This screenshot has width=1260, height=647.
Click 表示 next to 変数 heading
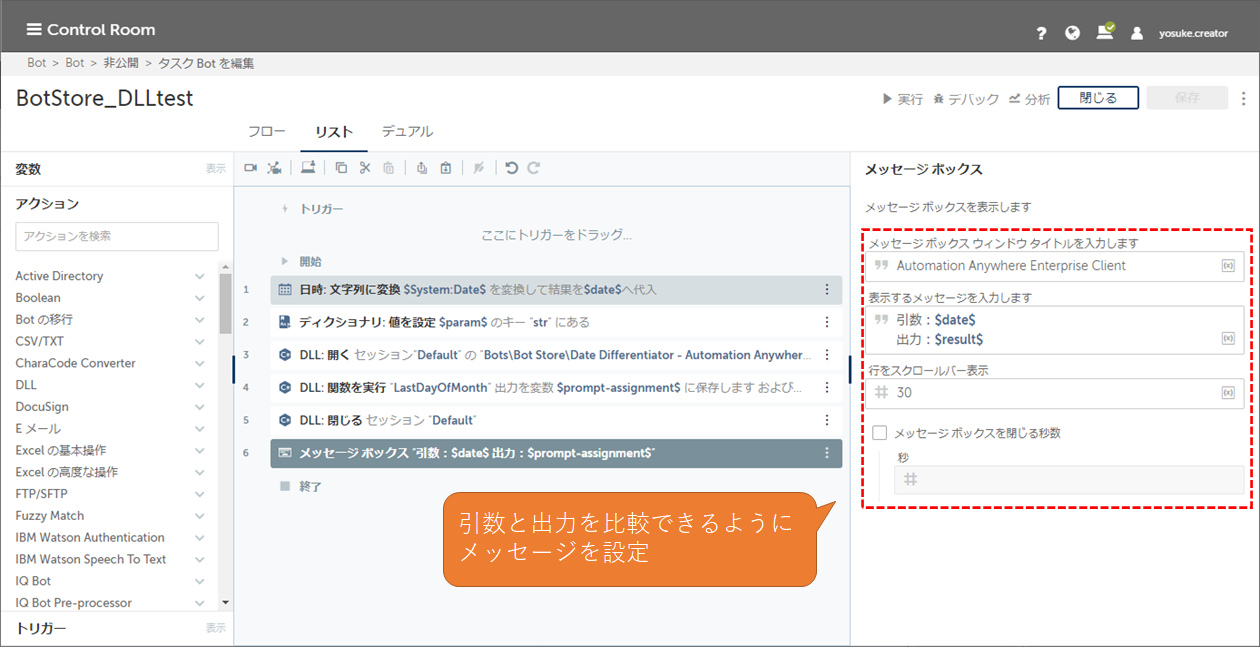(215, 169)
